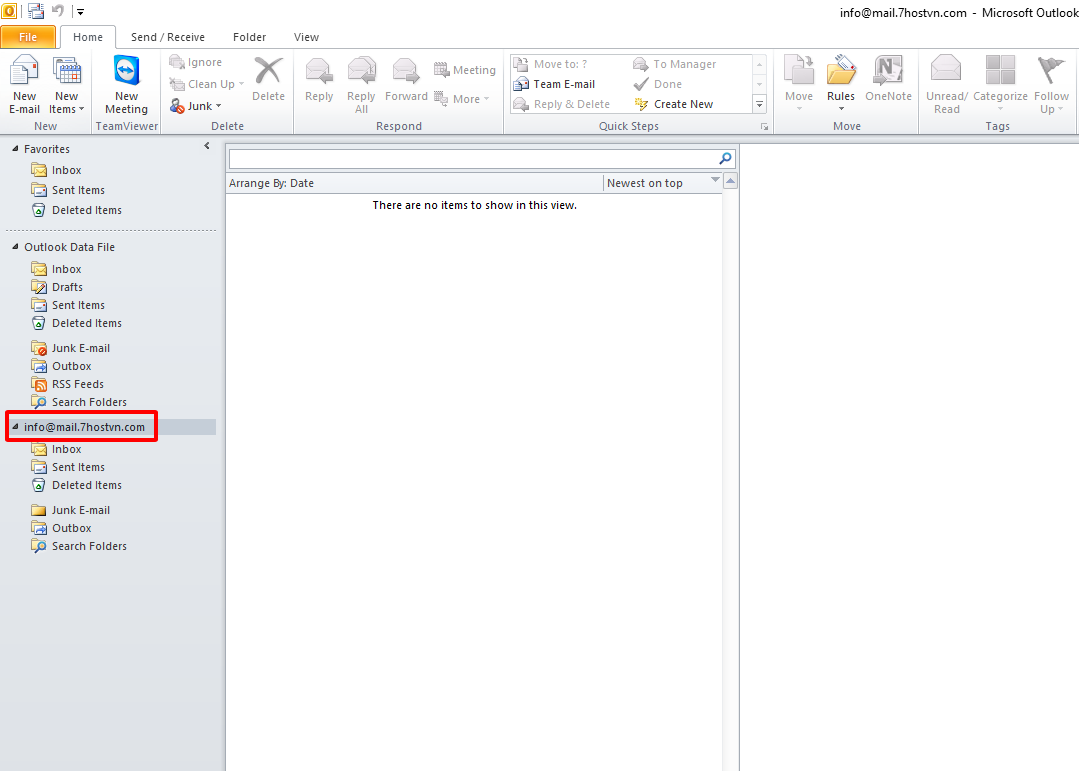Click the message list scroll up arrow

[731, 182]
